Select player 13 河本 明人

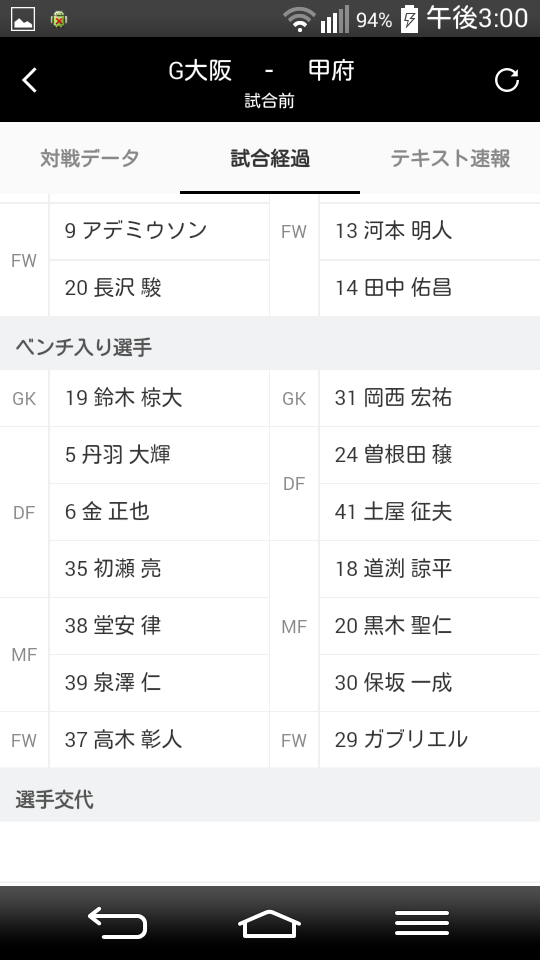[x=430, y=231]
